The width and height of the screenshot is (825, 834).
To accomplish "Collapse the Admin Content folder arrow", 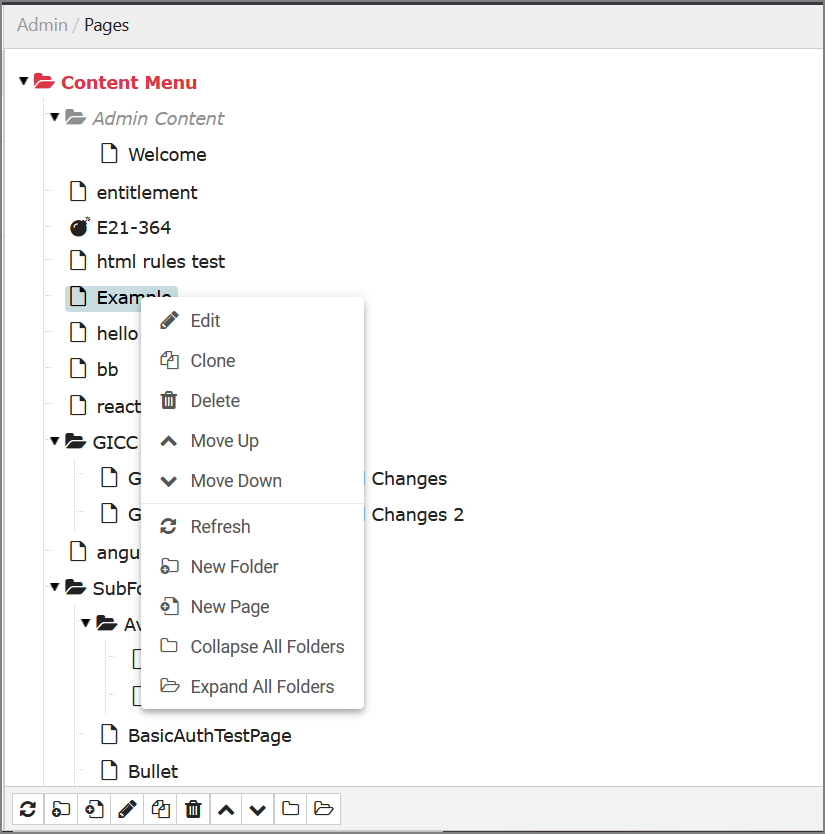I will click(55, 116).
